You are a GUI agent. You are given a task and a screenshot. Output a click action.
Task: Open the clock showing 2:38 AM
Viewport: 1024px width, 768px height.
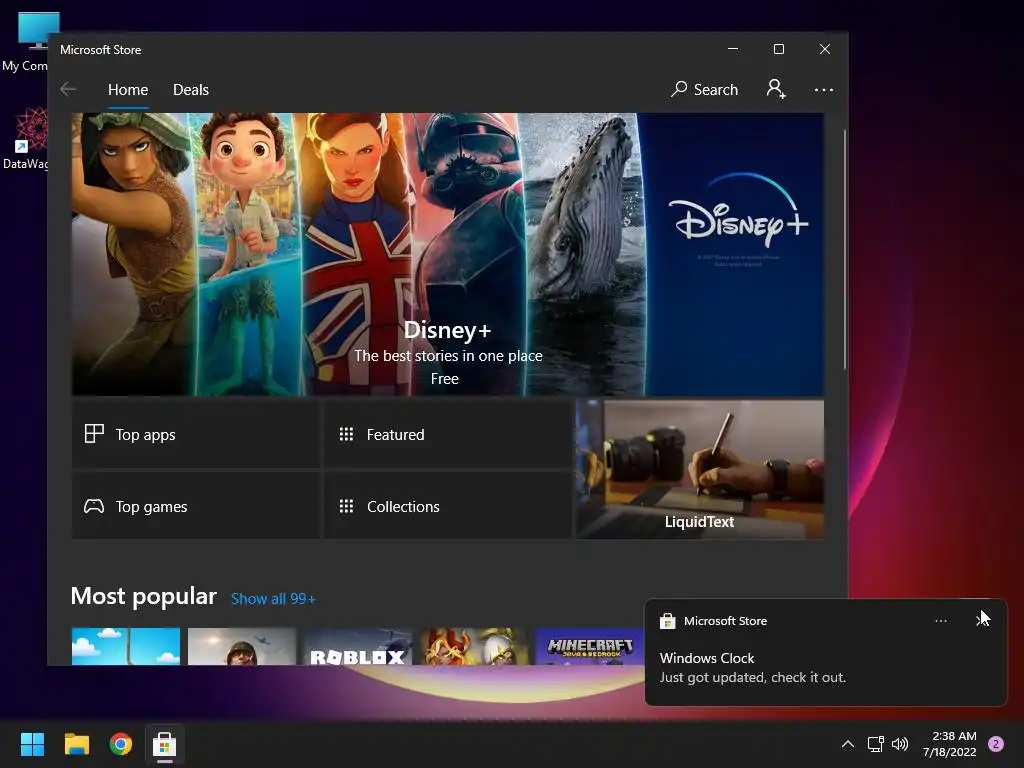tap(950, 744)
